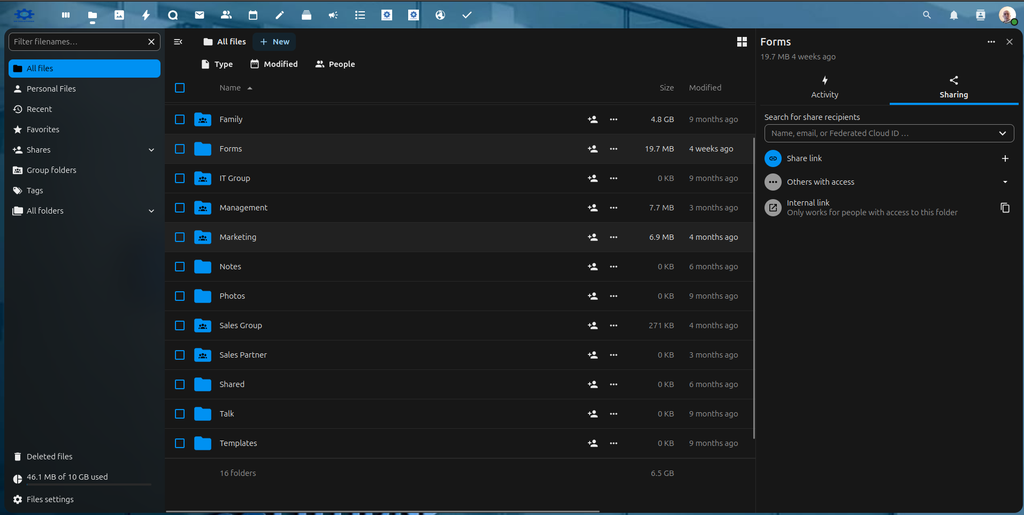Click the notifications bell icon

click(x=953, y=15)
